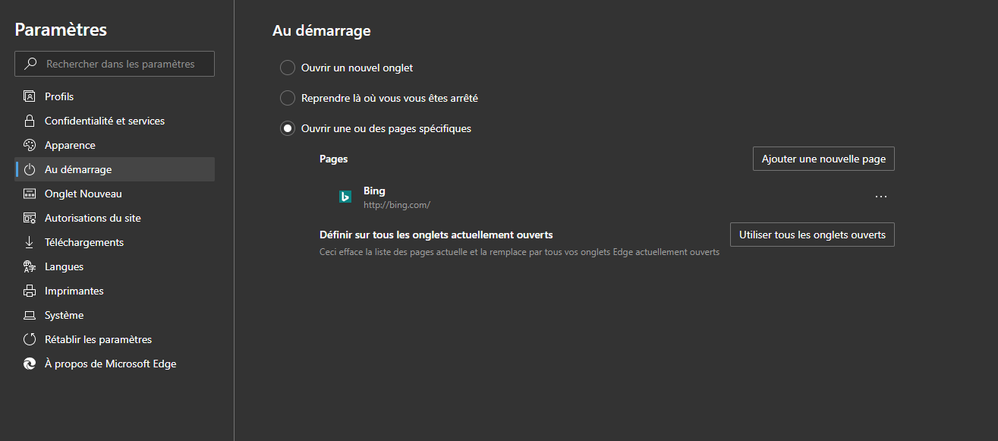Image resolution: width=998 pixels, height=441 pixels.
Task: Click the power icon beside Au démarrage
Action: coord(29,169)
